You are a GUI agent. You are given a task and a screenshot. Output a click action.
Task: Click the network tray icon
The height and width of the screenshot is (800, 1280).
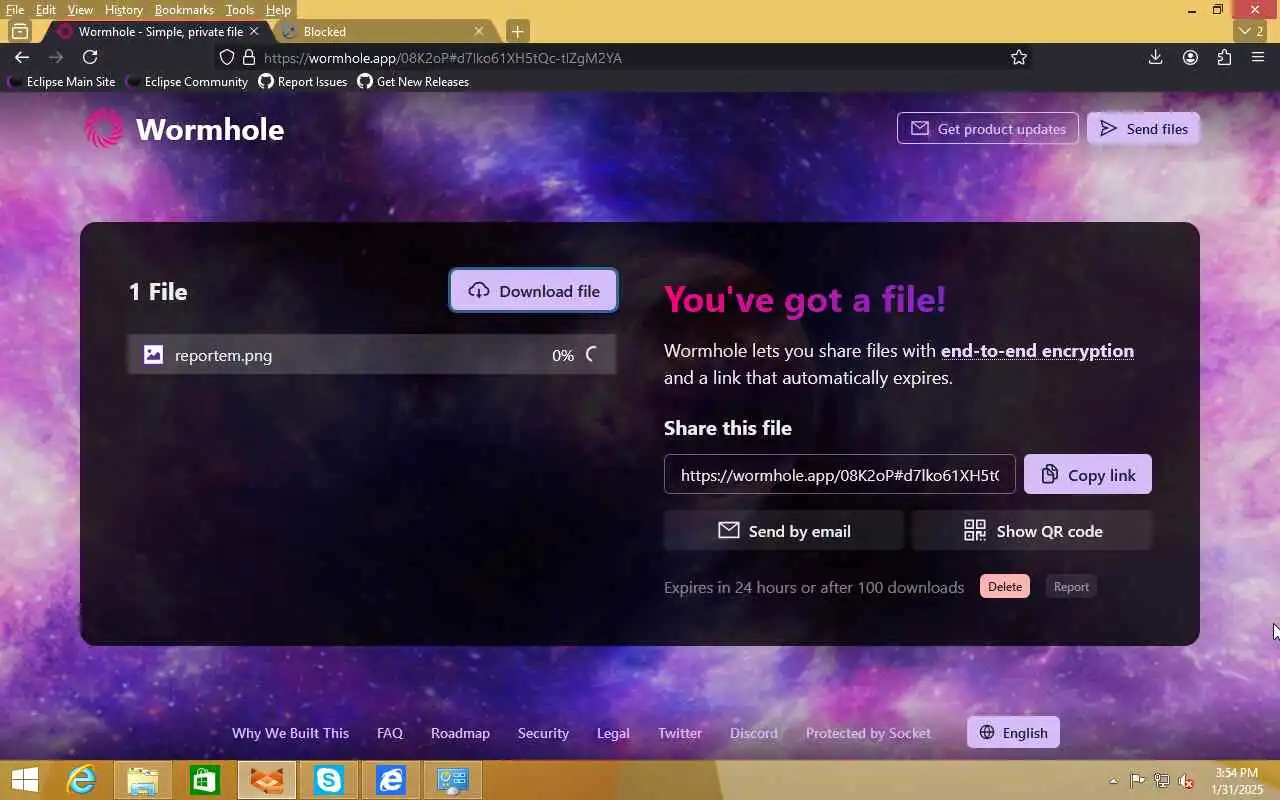tap(1162, 781)
